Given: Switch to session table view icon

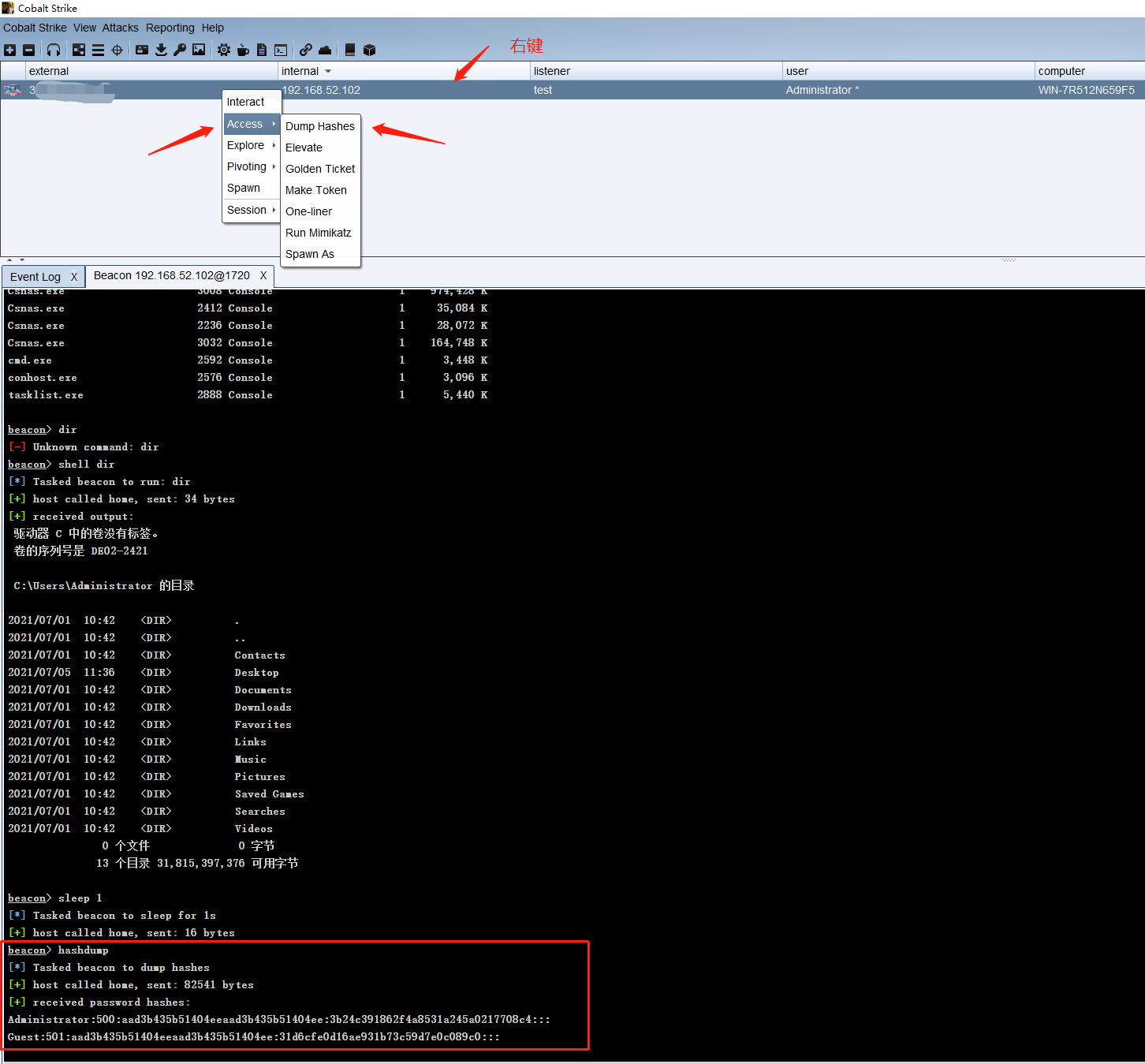Looking at the screenshot, I should [98, 50].
